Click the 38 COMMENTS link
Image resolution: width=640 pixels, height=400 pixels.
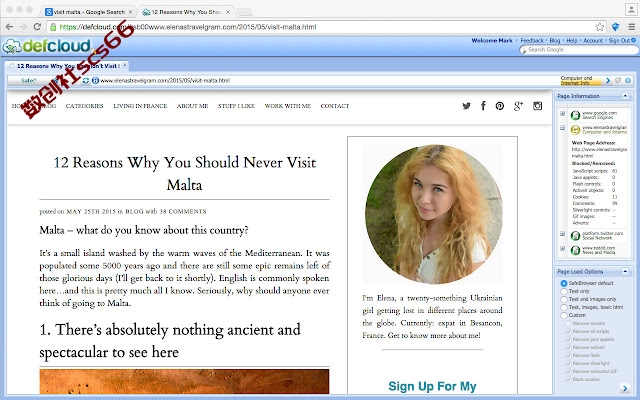tap(182, 211)
